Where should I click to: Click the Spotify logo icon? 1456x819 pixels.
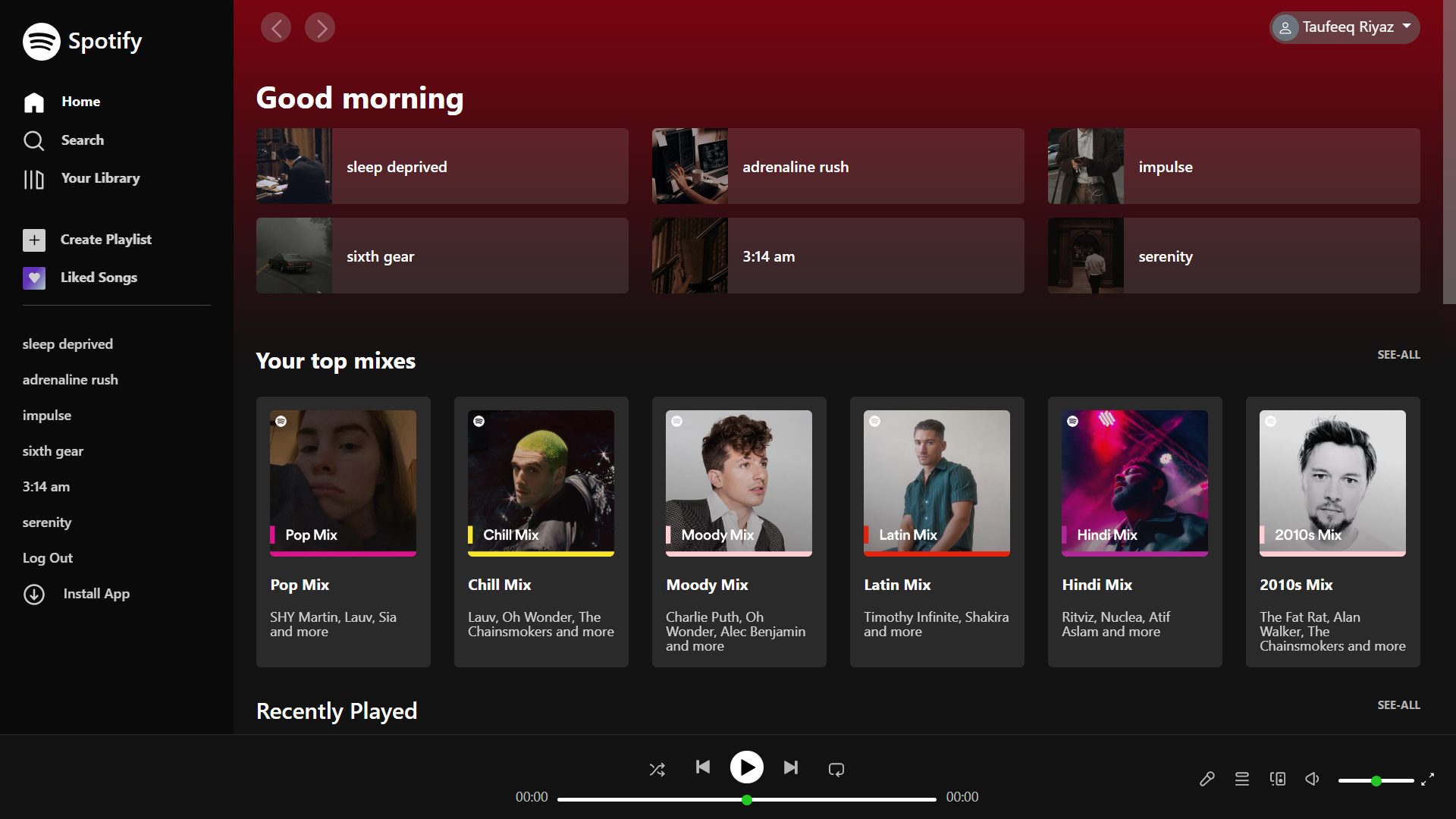(x=42, y=42)
